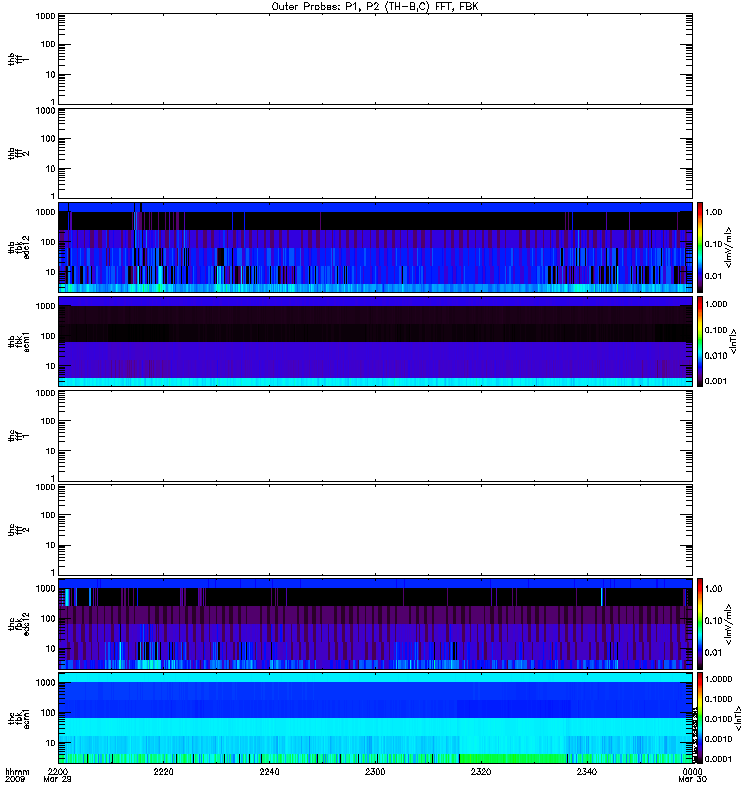Click '0.0010' on thc scm1 color bar
The image size is (750, 800).
click(718, 739)
